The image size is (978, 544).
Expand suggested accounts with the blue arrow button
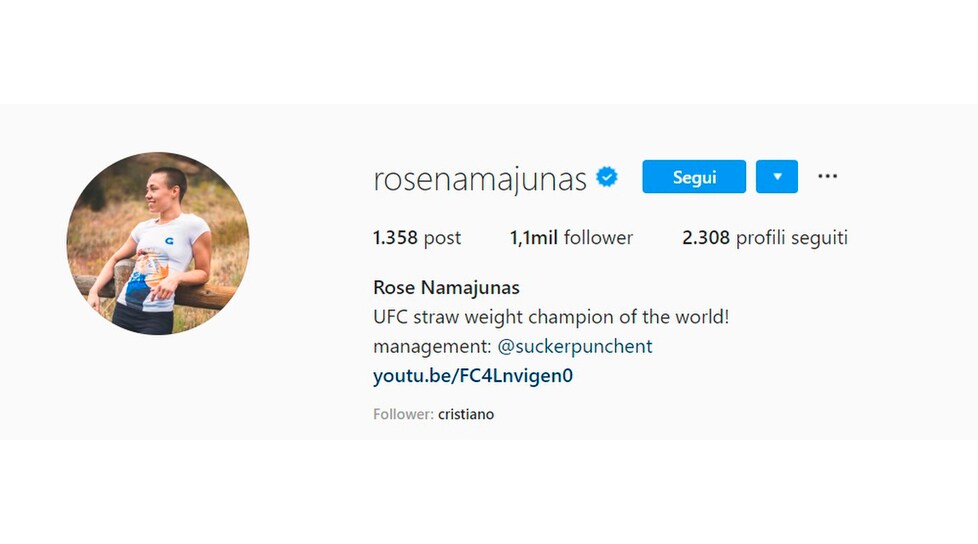coord(777,177)
